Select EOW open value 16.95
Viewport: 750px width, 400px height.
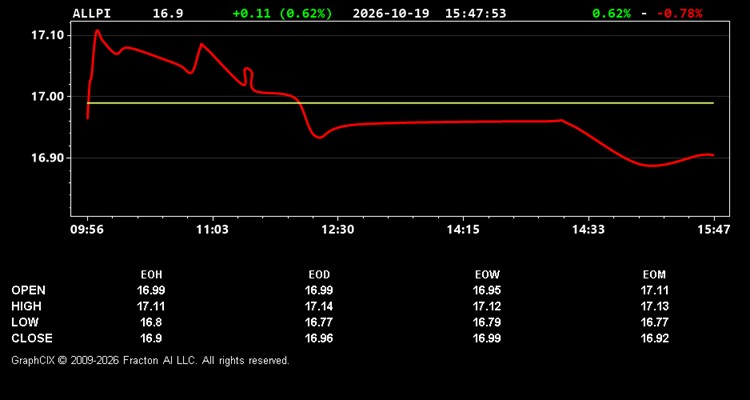pos(487,290)
